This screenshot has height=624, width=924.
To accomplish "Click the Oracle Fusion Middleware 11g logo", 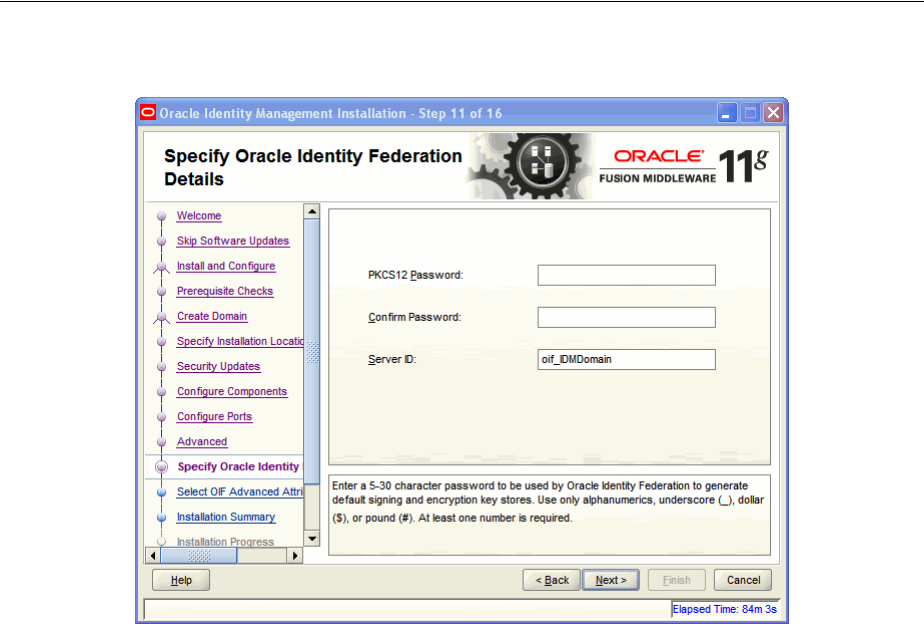I will tap(684, 166).
